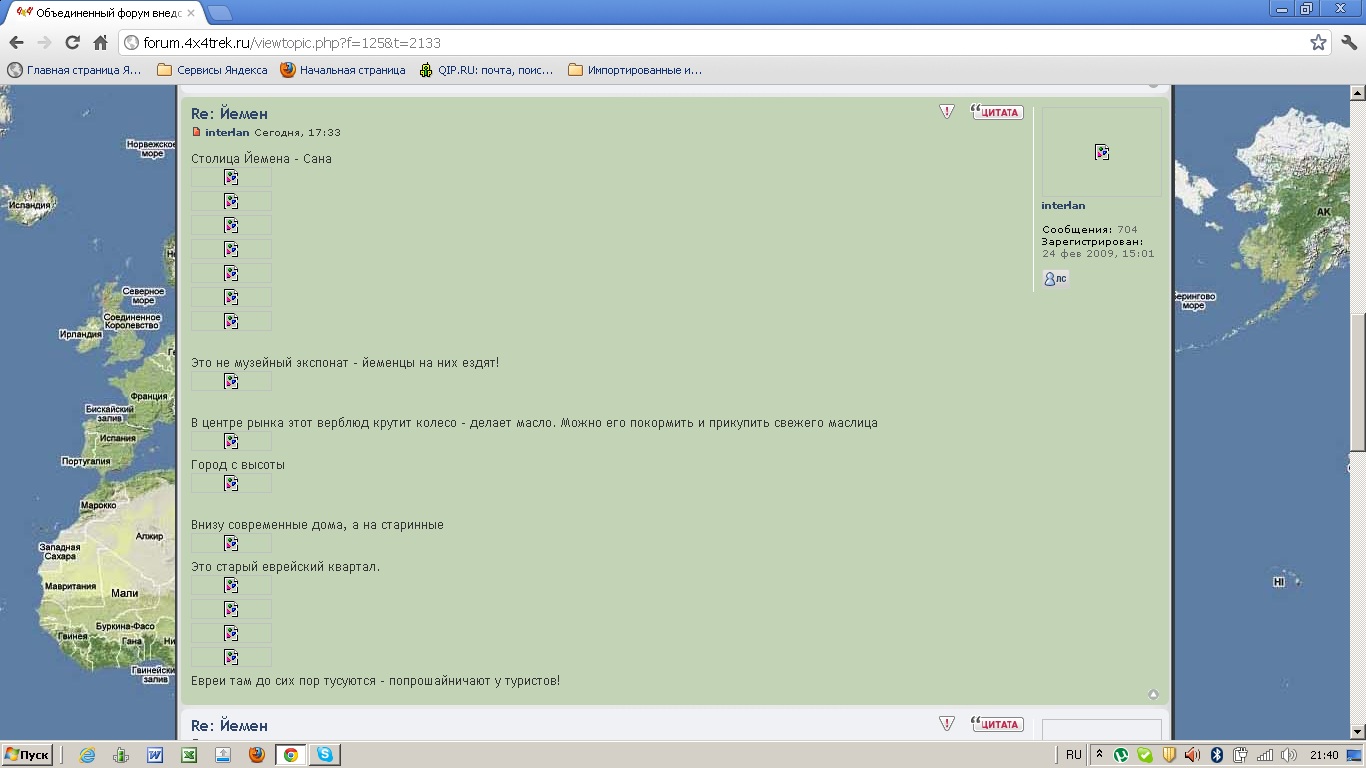Open interlan profile link under avatar
The height and width of the screenshot is (768, 1366).
(1063, 206)
